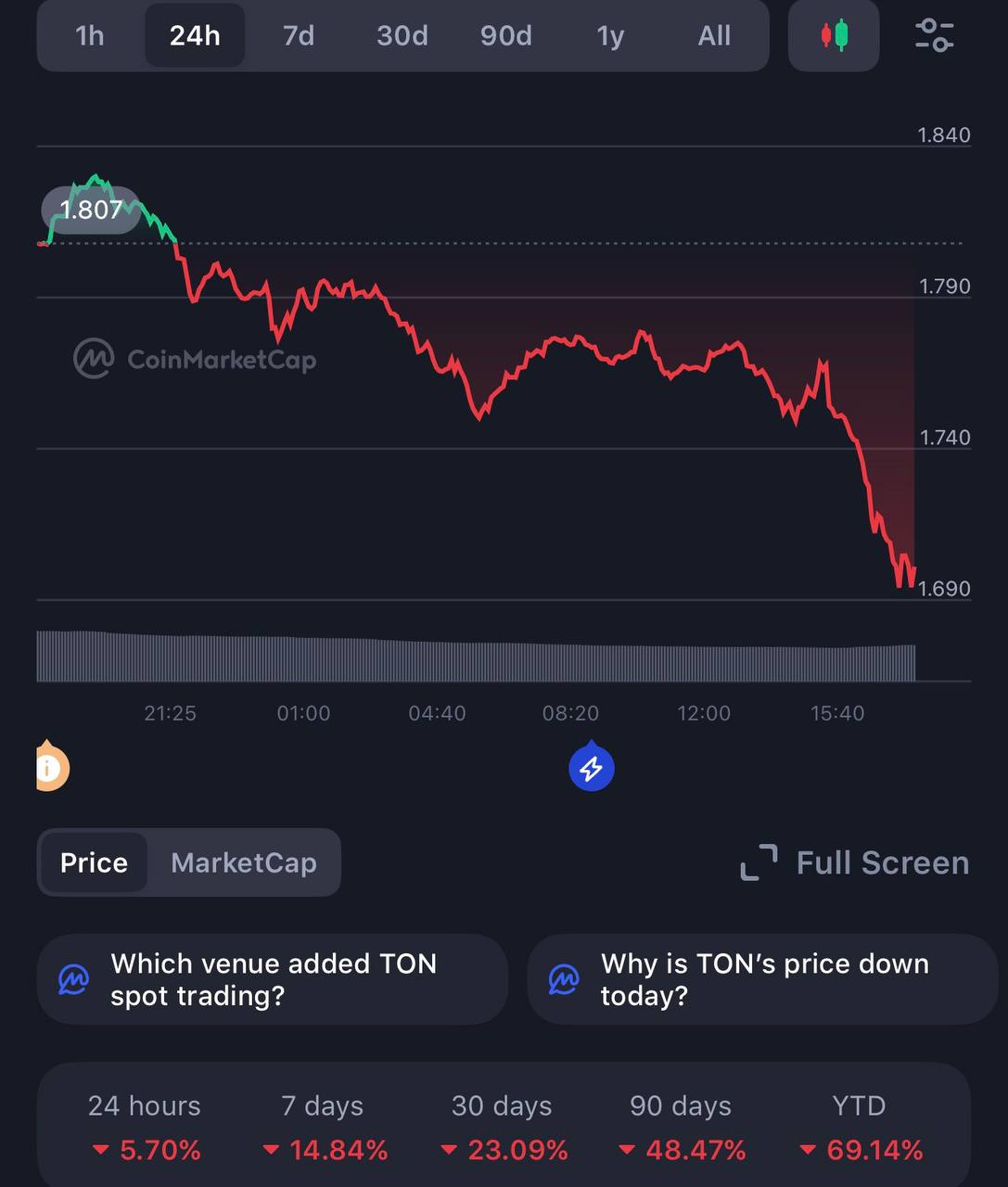The width and height of the screenshot is (1008, 1187).
Task: Toggle the candlestick chart view icon
Action: pyautogui.click(x=834, y=36)
